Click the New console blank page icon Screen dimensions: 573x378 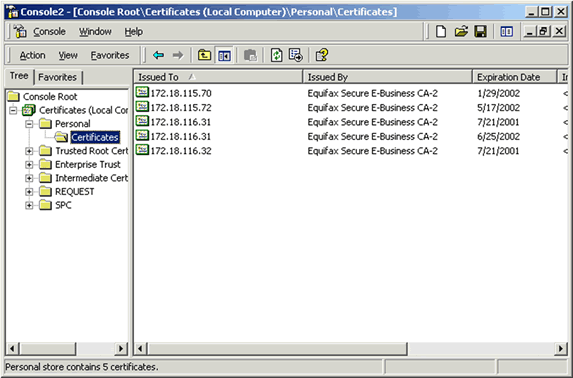pyautogui.click(x=441, y=32)
